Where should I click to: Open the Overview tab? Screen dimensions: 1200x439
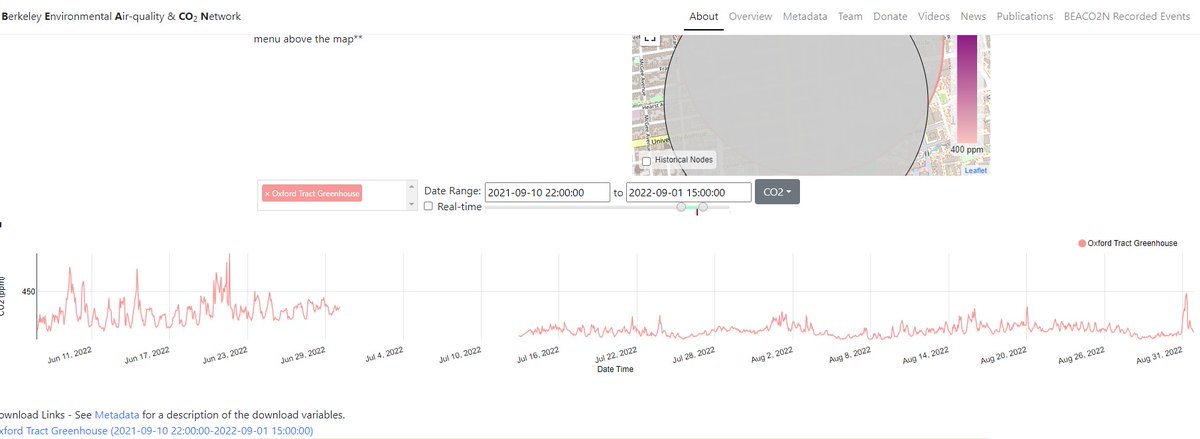pos(750,16)
